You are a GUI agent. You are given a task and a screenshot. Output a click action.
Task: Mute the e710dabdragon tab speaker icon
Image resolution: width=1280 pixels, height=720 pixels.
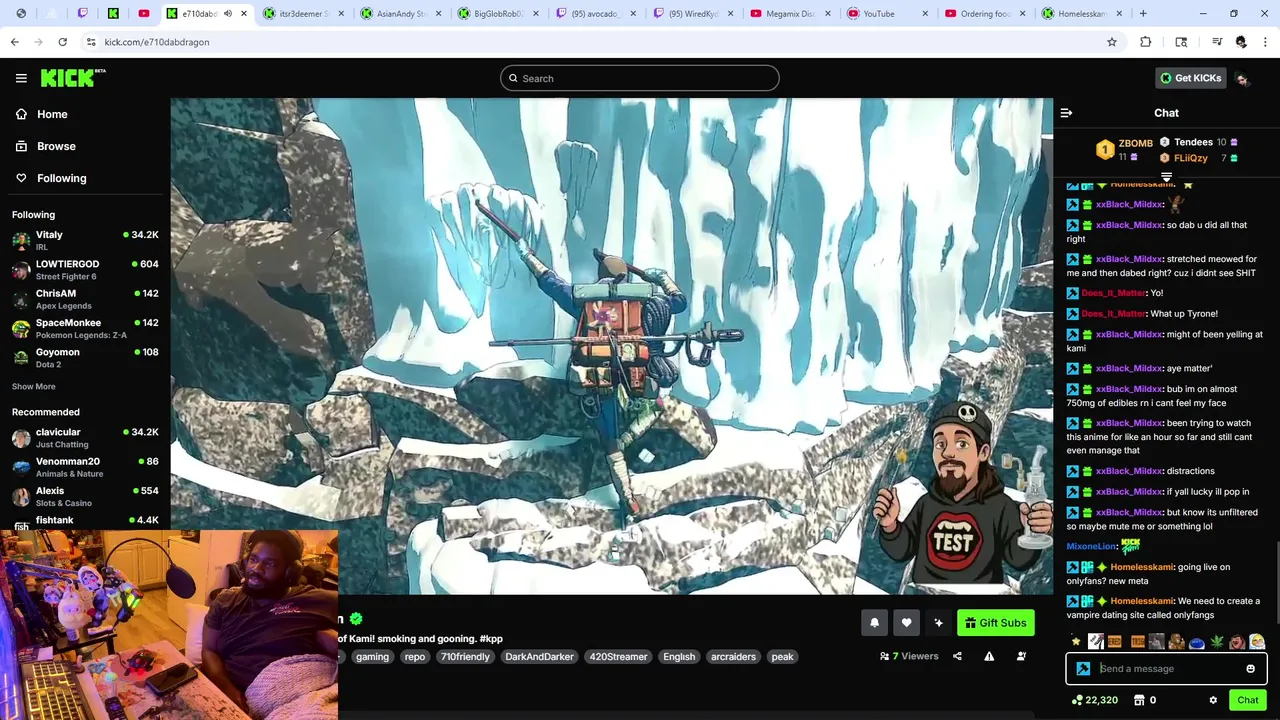pos(228,14)
